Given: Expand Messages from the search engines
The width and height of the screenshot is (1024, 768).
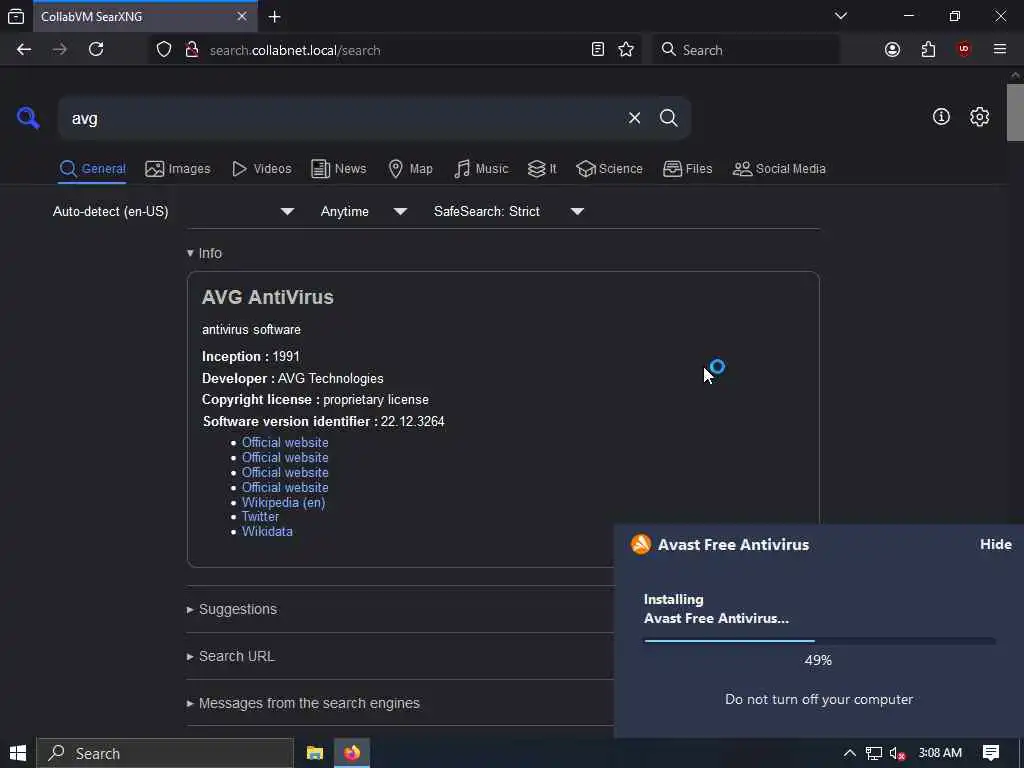Looking at the screenshot, I should [x=303, y=703].
